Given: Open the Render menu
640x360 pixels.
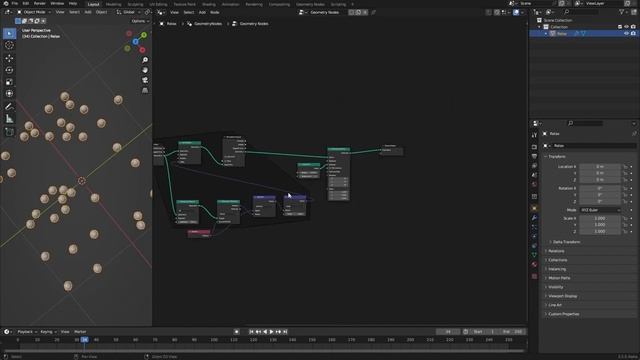Looking at the screenshot, I should (x=40, y=3).
